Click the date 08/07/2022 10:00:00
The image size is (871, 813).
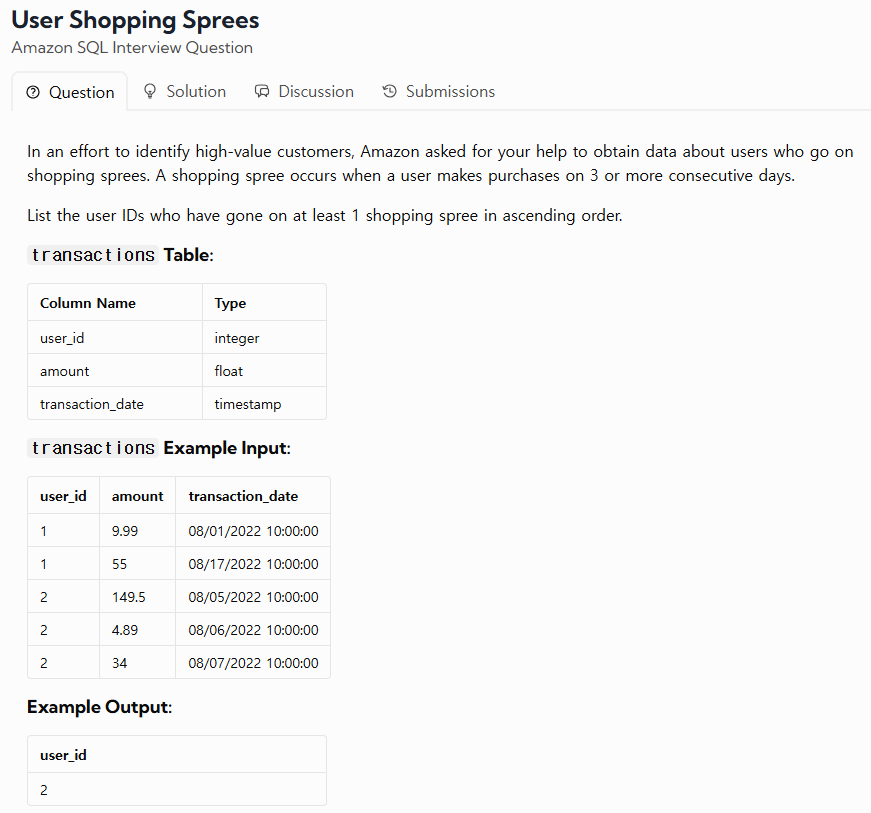tap(253, 663)
